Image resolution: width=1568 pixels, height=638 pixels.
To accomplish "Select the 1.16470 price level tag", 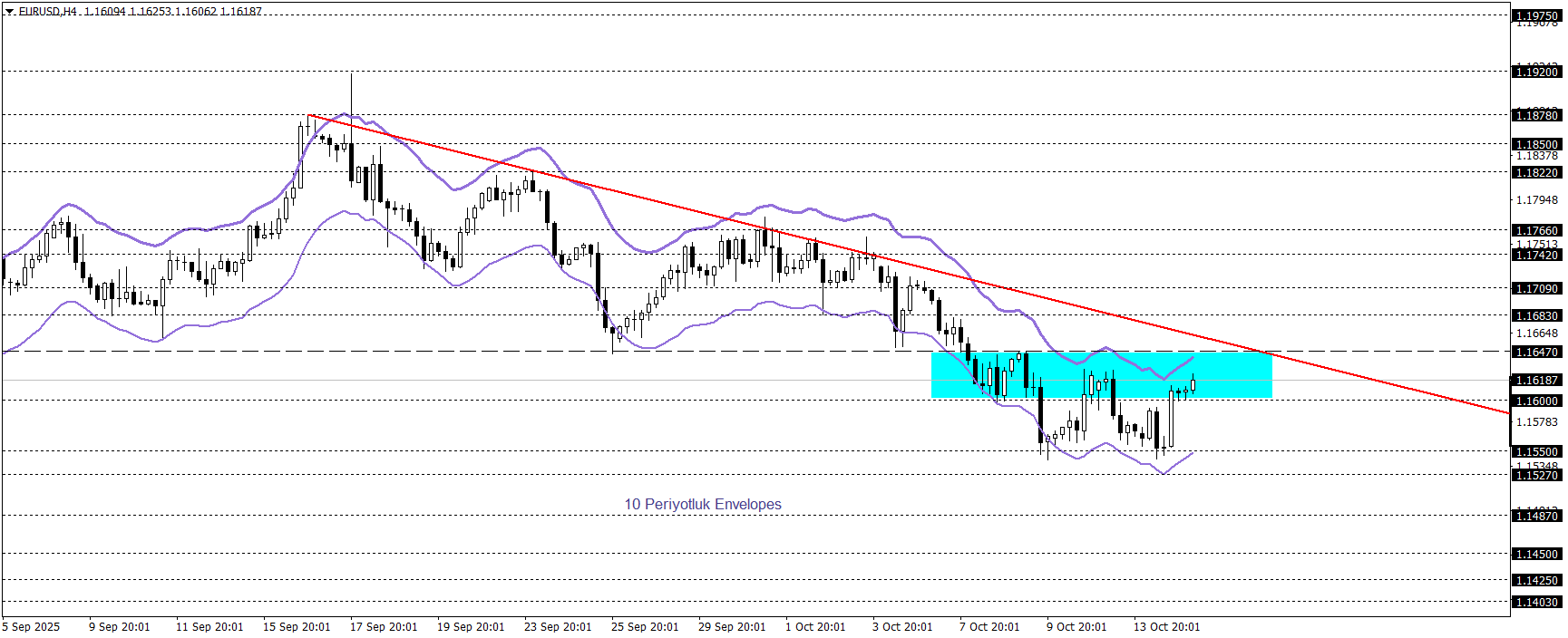I will (x=1536, y=353).
